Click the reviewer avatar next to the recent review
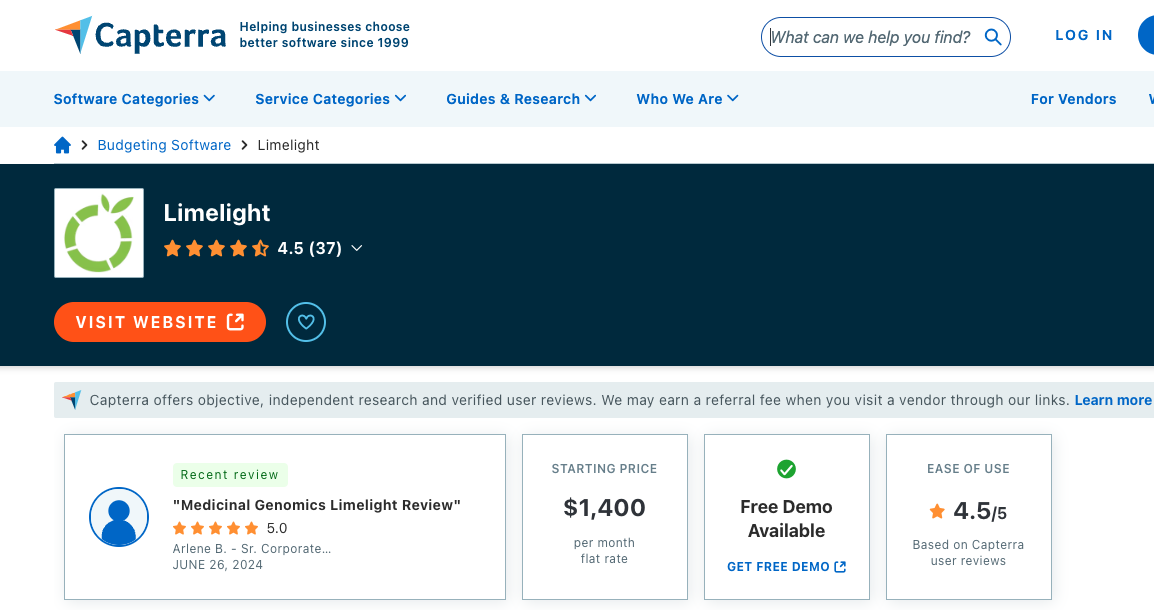 (x=119, y=517)
